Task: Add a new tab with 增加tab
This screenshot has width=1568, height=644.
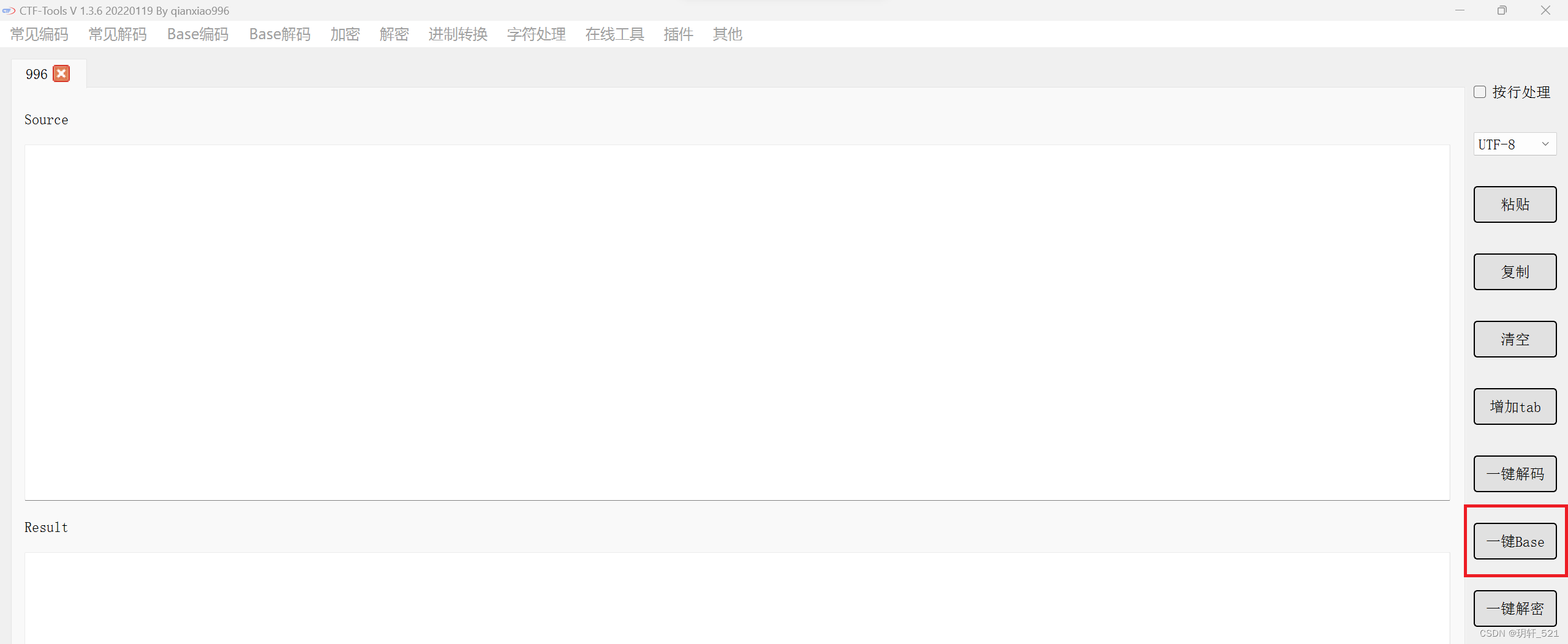Action: [x=1515, y=406]
